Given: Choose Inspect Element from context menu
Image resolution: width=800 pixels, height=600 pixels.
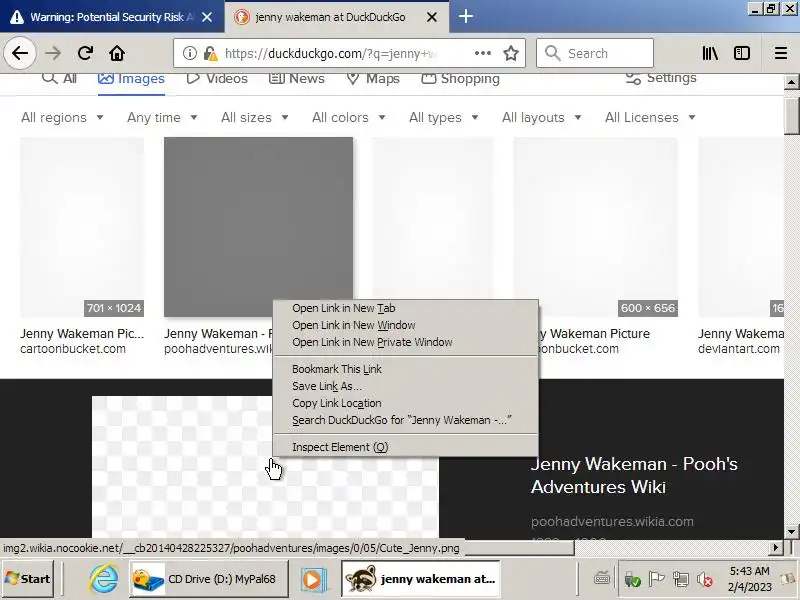Looking at the screenshot, I should click(x=406, y=447).
